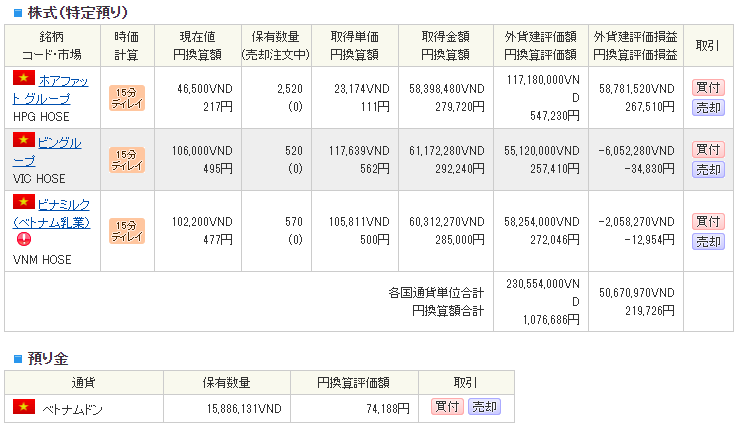
Task: Click 売却 button for ベトナムドン deposit
Action: (484, 407)
